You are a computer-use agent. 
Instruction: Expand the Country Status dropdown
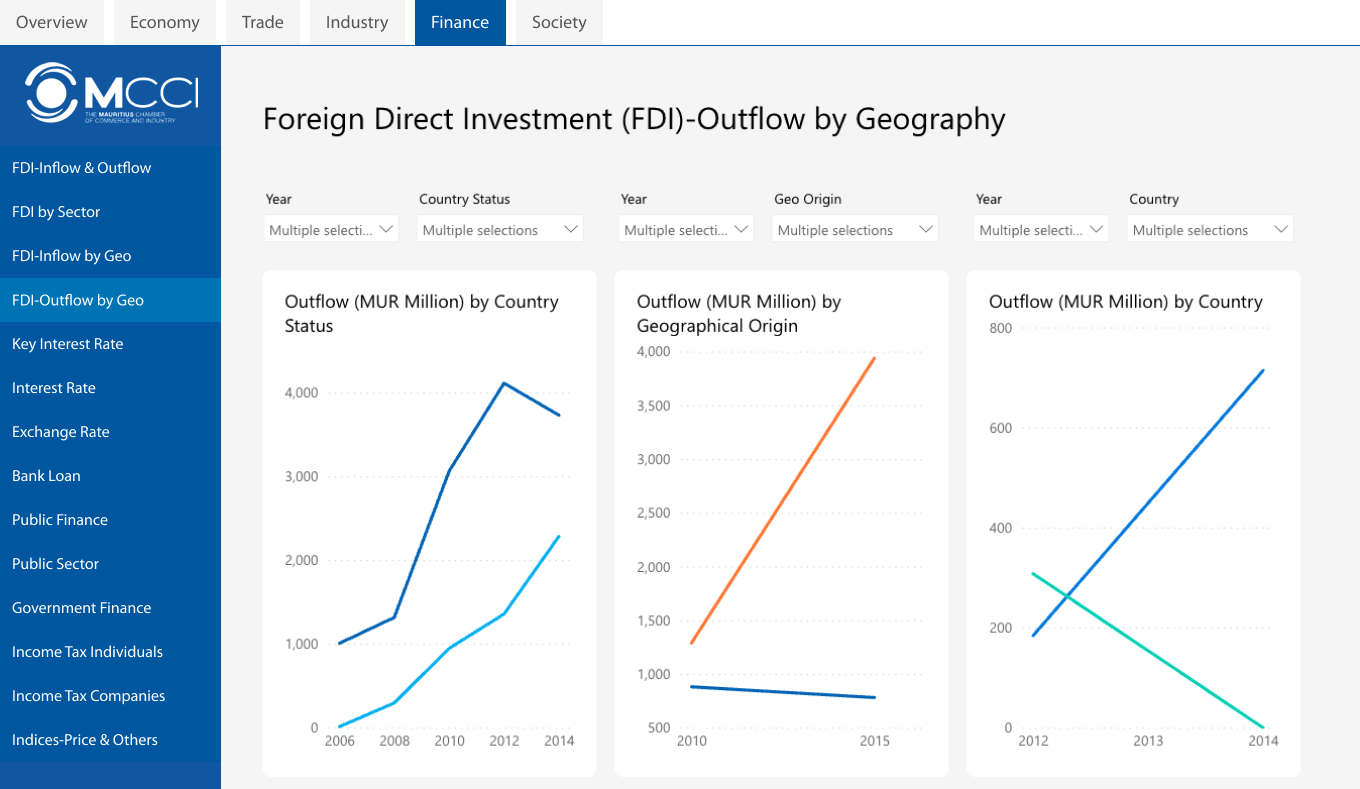pyautogui.click(x=500, y=230)
